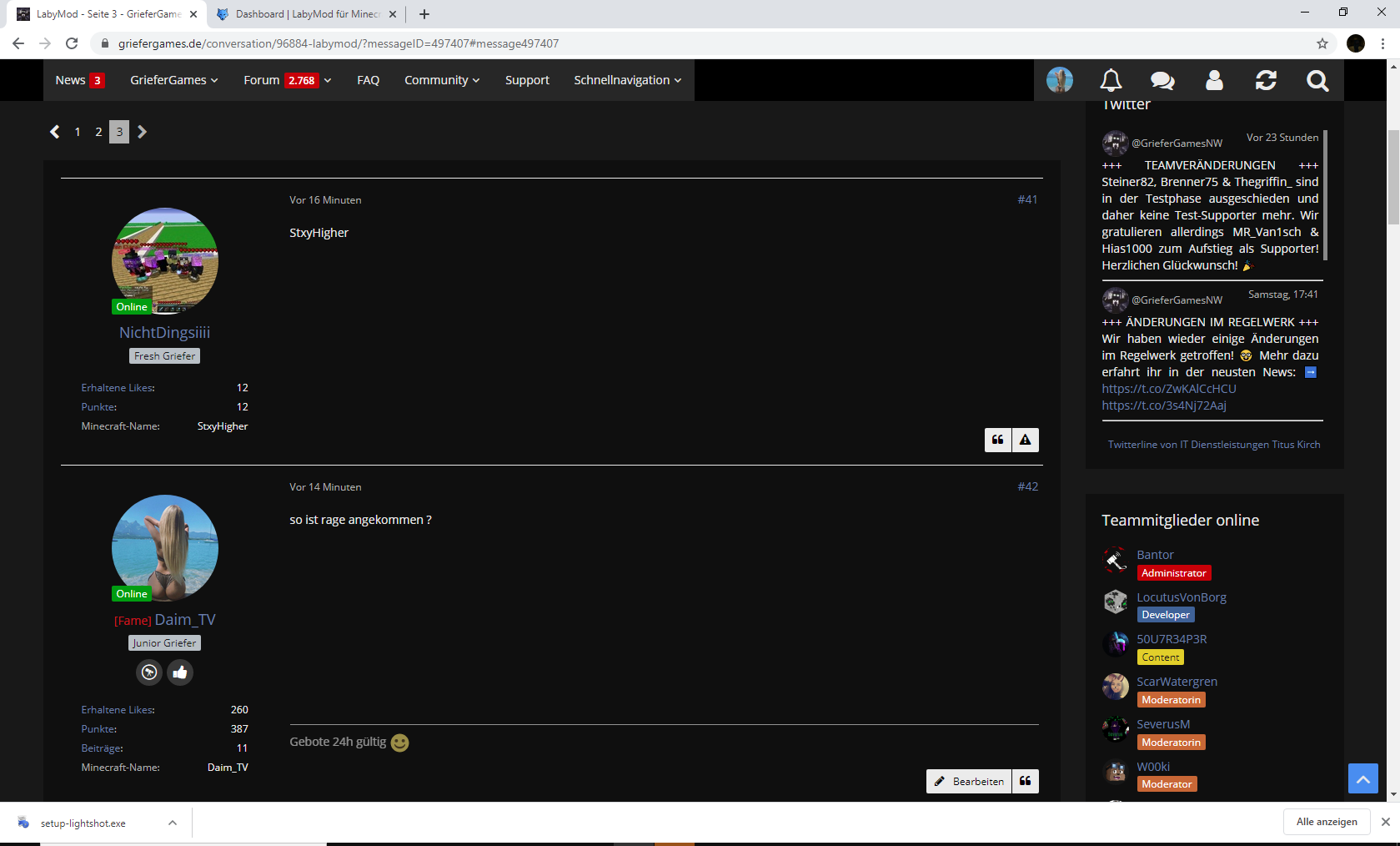Image resolution: width=1400 pixels, height=846 pixels.
Task: Click the Bearbeiten edit button
Action: click(969, 781)
